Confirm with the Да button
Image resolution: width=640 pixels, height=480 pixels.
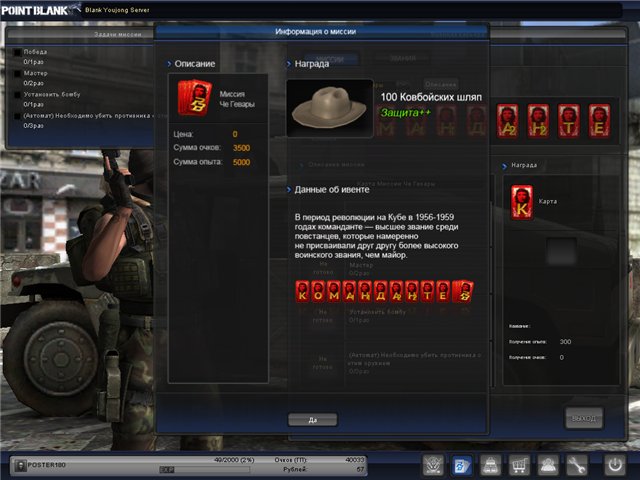(313, 420)
